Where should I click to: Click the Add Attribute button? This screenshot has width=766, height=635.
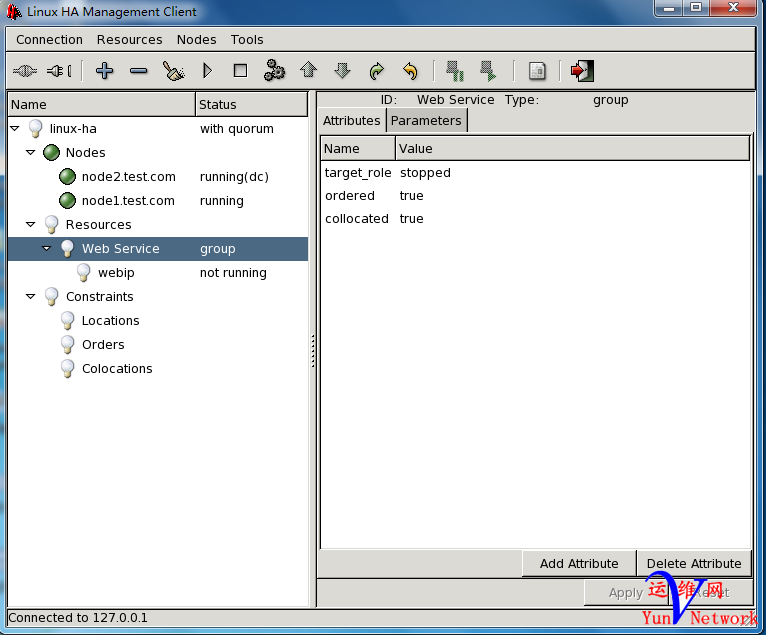coord(579,564)
